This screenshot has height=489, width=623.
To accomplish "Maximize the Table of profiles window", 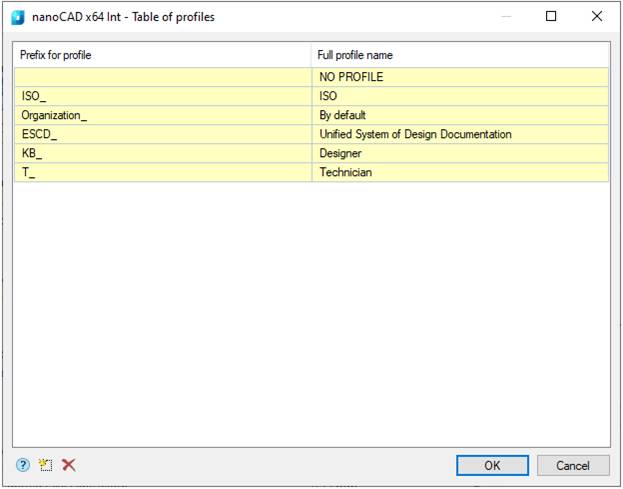I will (x=551, y=16).
